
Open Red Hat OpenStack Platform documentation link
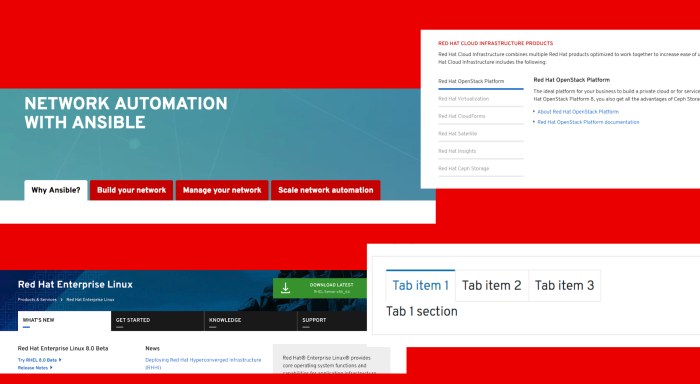coord(588,122)
